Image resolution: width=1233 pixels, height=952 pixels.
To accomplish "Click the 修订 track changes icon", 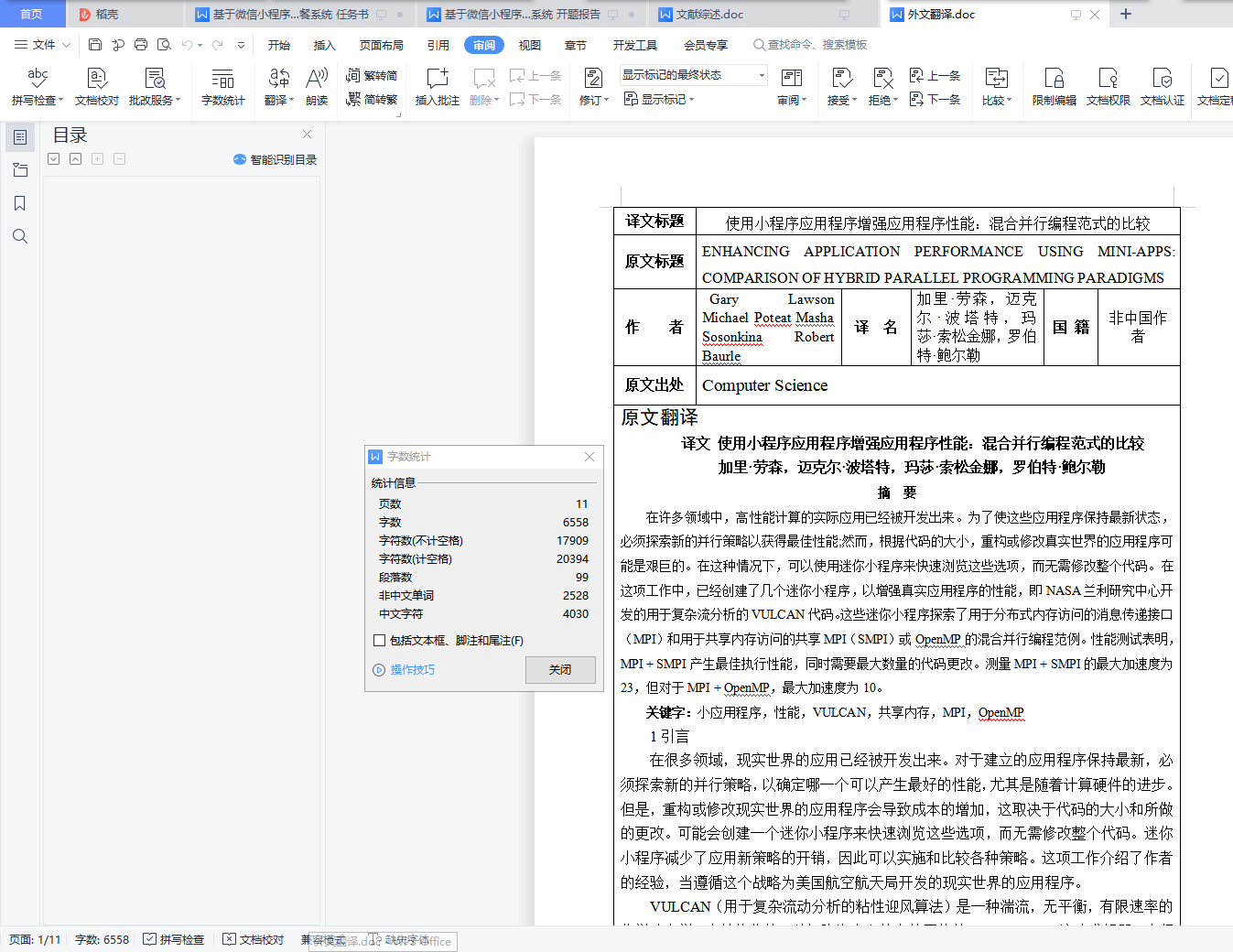I will (592, 79).
